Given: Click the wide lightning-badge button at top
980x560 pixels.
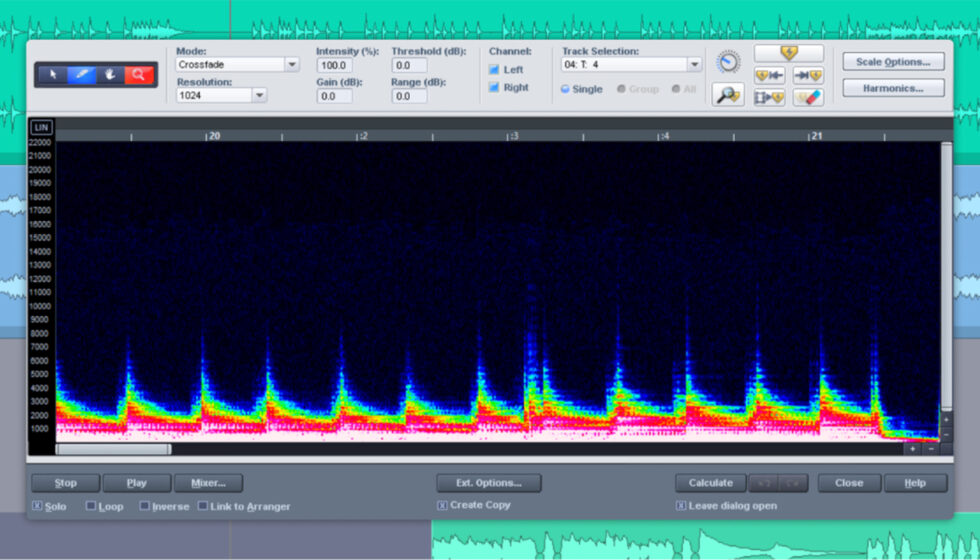Looking at the screenshot, I should click(789, 53).
